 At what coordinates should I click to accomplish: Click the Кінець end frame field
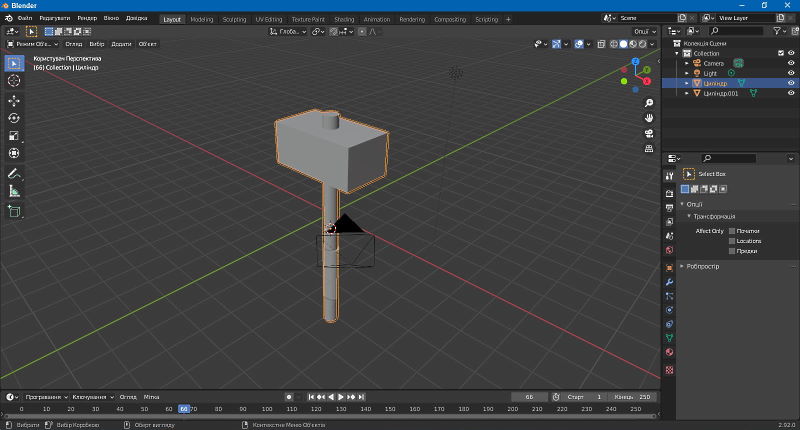click(632, 397)
